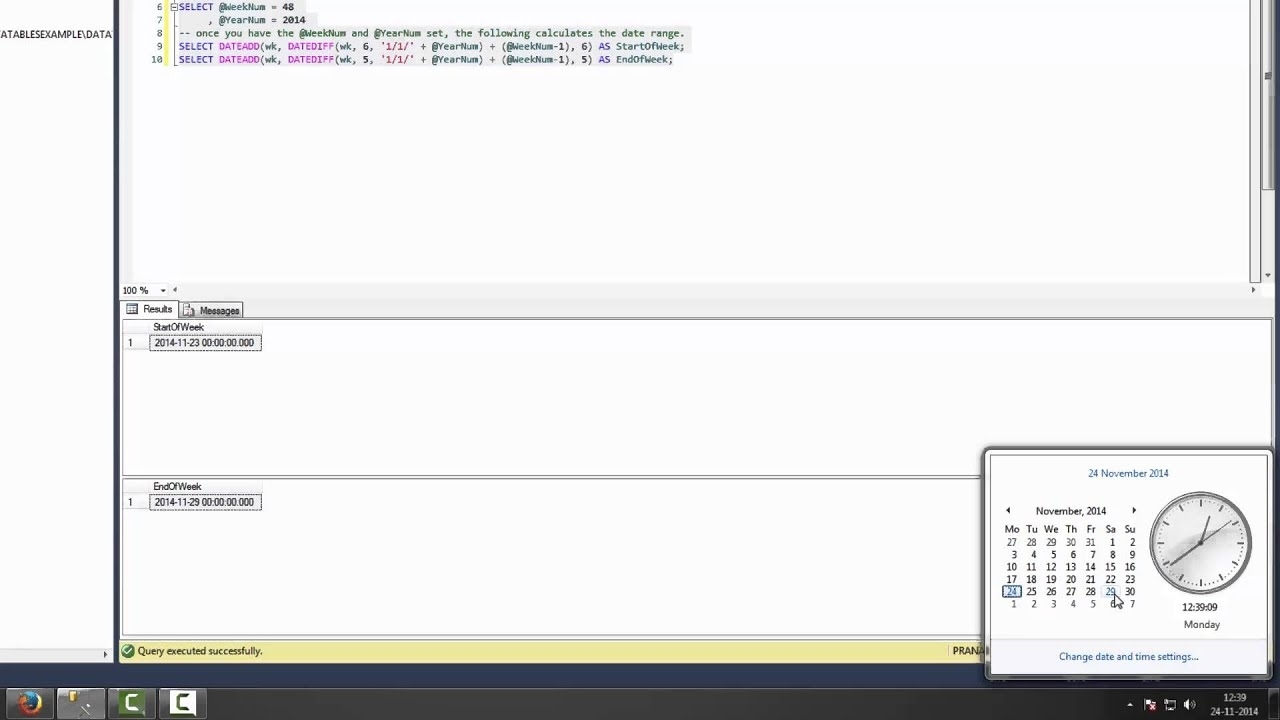Click the Query executed successfully status text

coord(200,651)
